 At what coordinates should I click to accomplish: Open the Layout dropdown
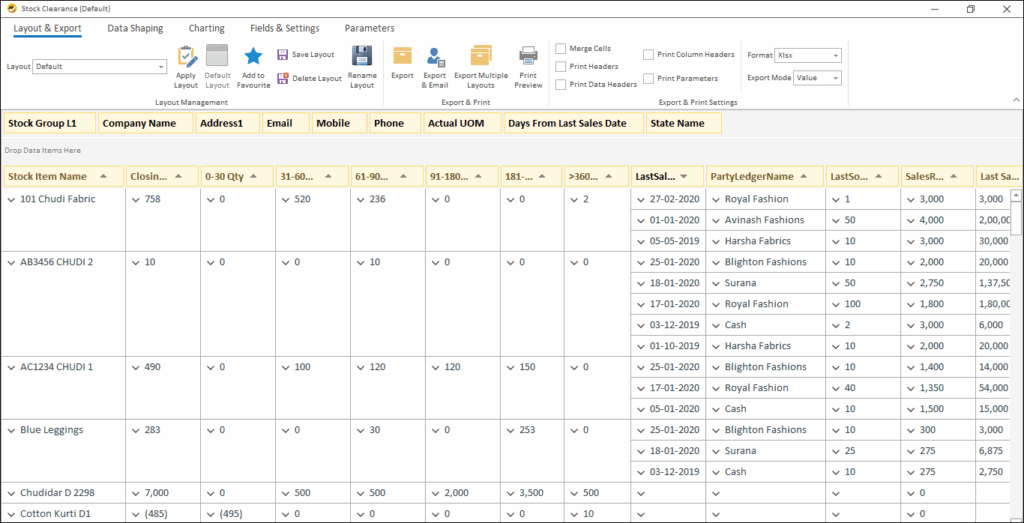[161, 67]
